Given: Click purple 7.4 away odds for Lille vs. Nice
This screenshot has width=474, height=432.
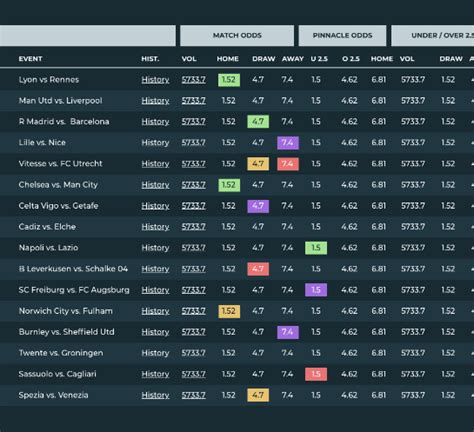Looking at the screenshot, I should [x=288, y=143].
